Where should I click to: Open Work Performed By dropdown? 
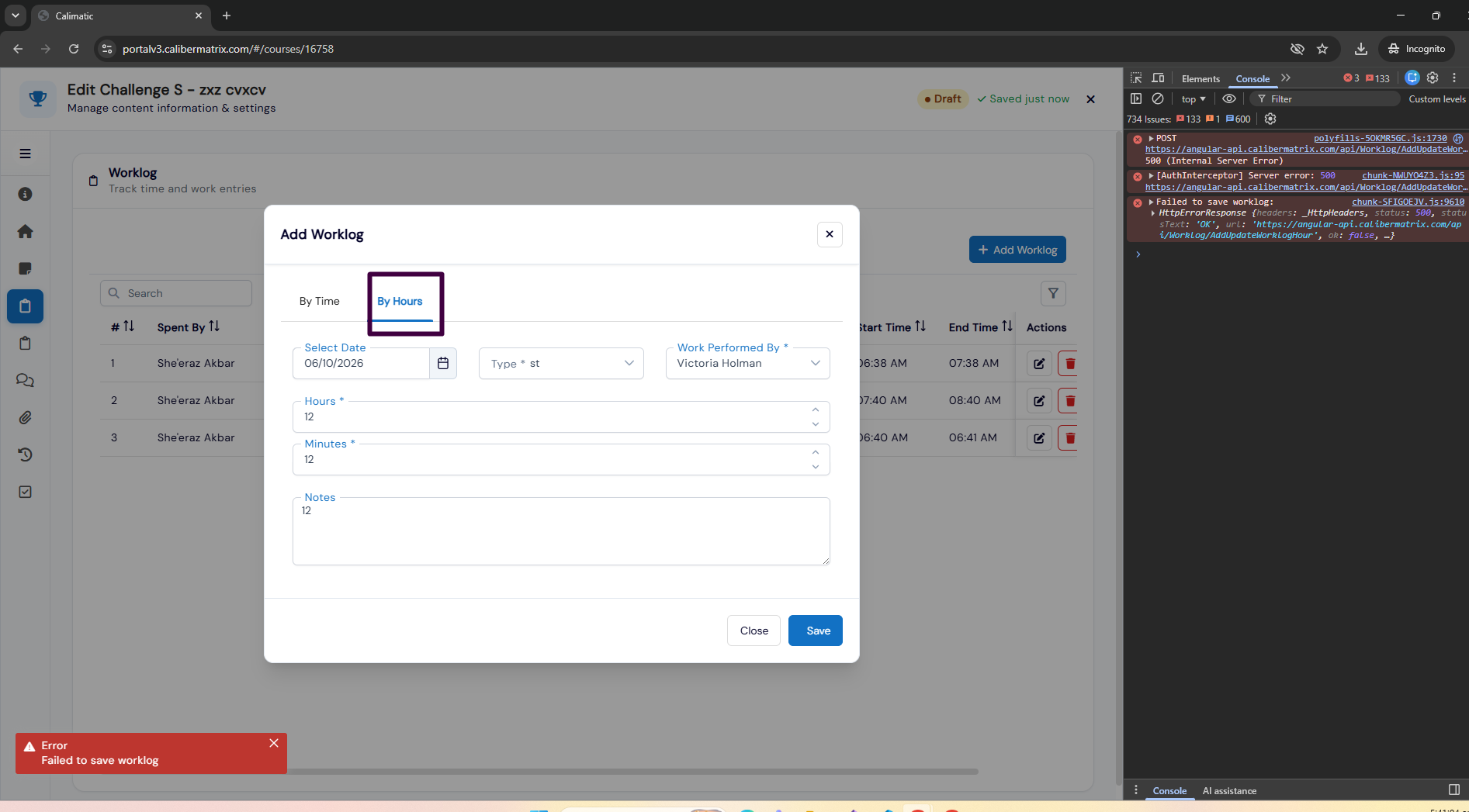click(747, 364)
